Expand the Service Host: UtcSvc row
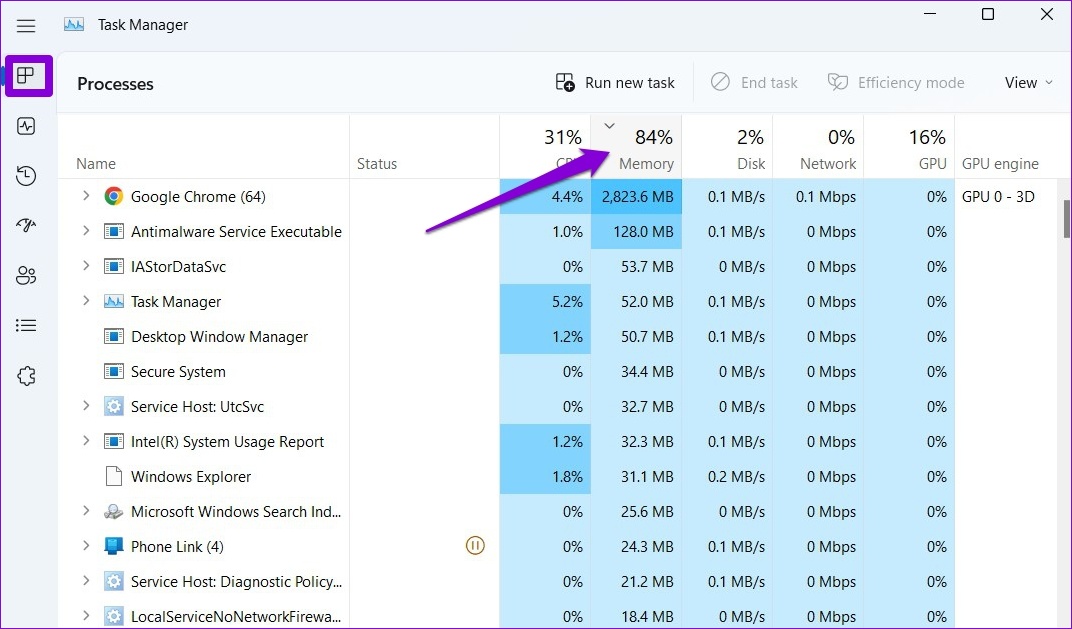This screenshot has width=1072, height=629. click(86, 405)
